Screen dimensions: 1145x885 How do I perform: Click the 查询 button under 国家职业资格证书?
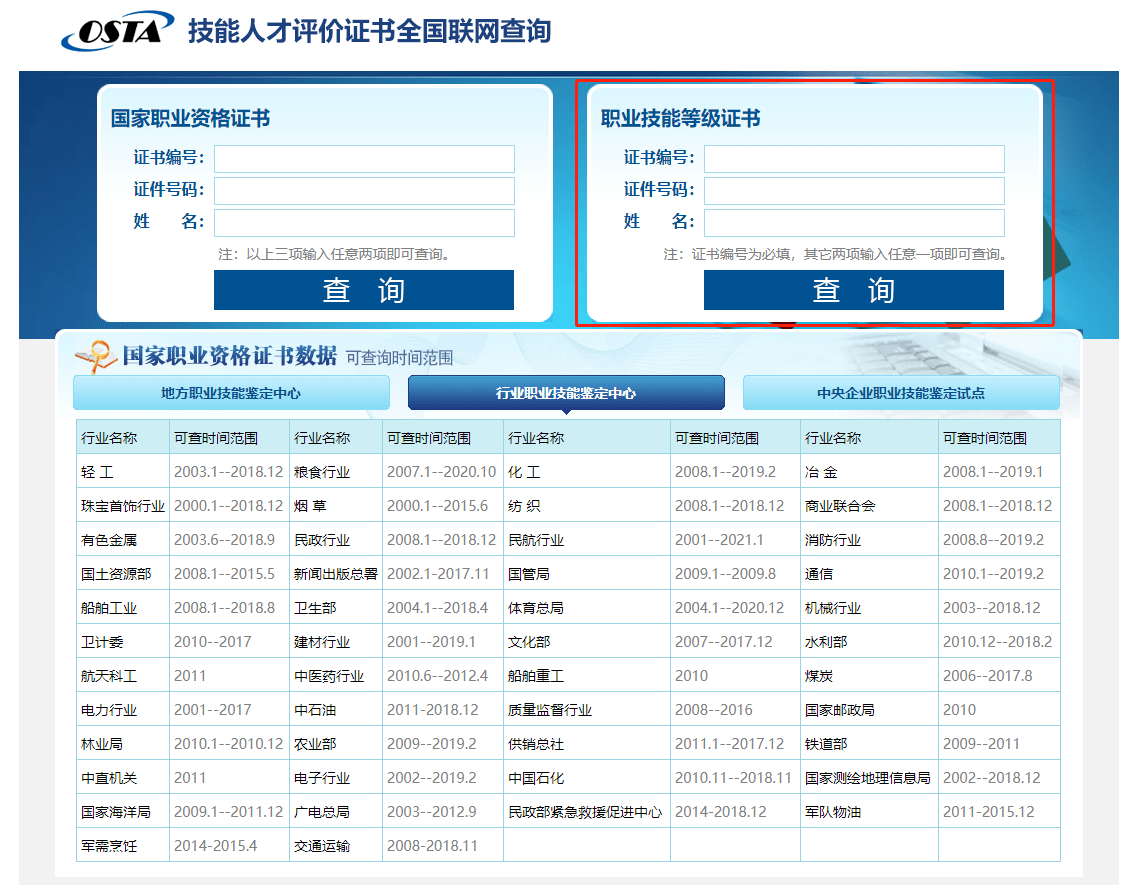point(363,290)
